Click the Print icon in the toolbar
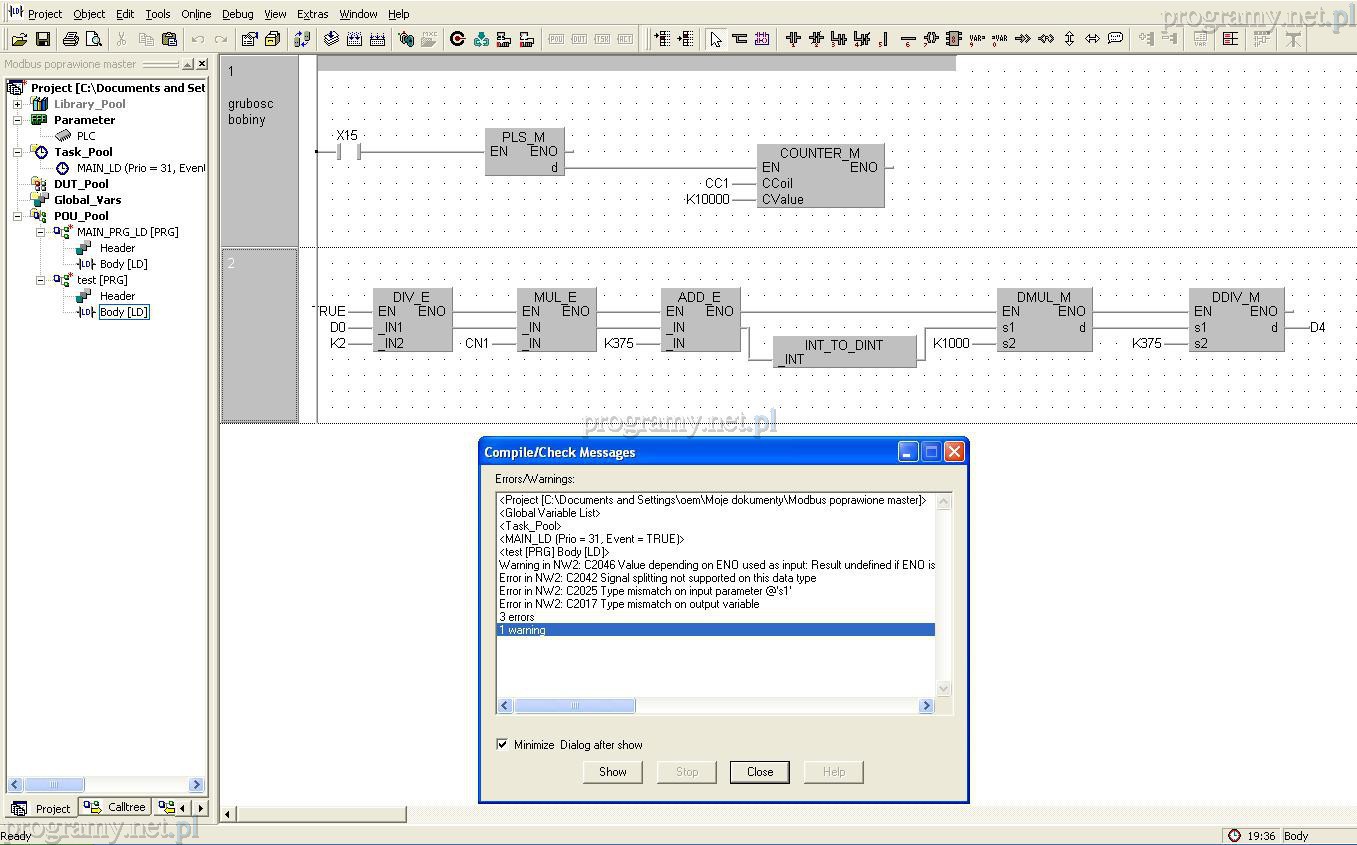 70,39
